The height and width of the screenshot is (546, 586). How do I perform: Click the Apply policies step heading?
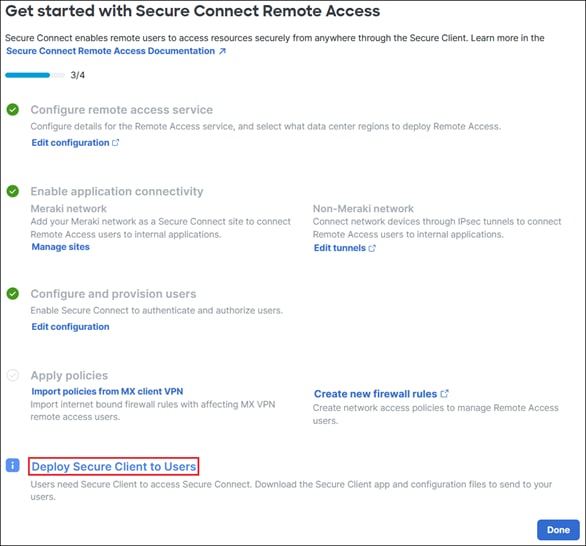[x=69, y=375]
